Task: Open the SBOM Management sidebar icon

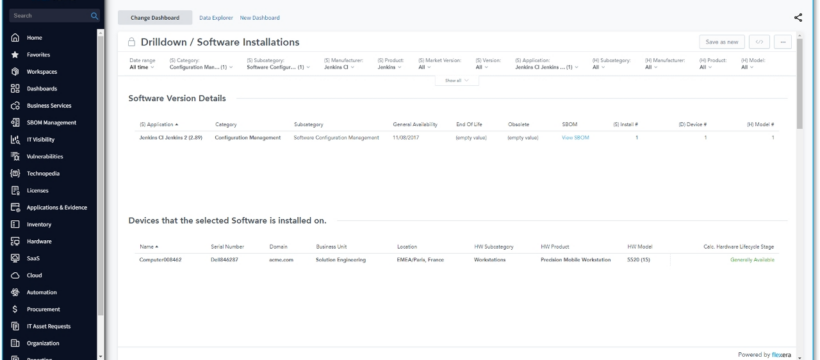Action: click(15, 122)
